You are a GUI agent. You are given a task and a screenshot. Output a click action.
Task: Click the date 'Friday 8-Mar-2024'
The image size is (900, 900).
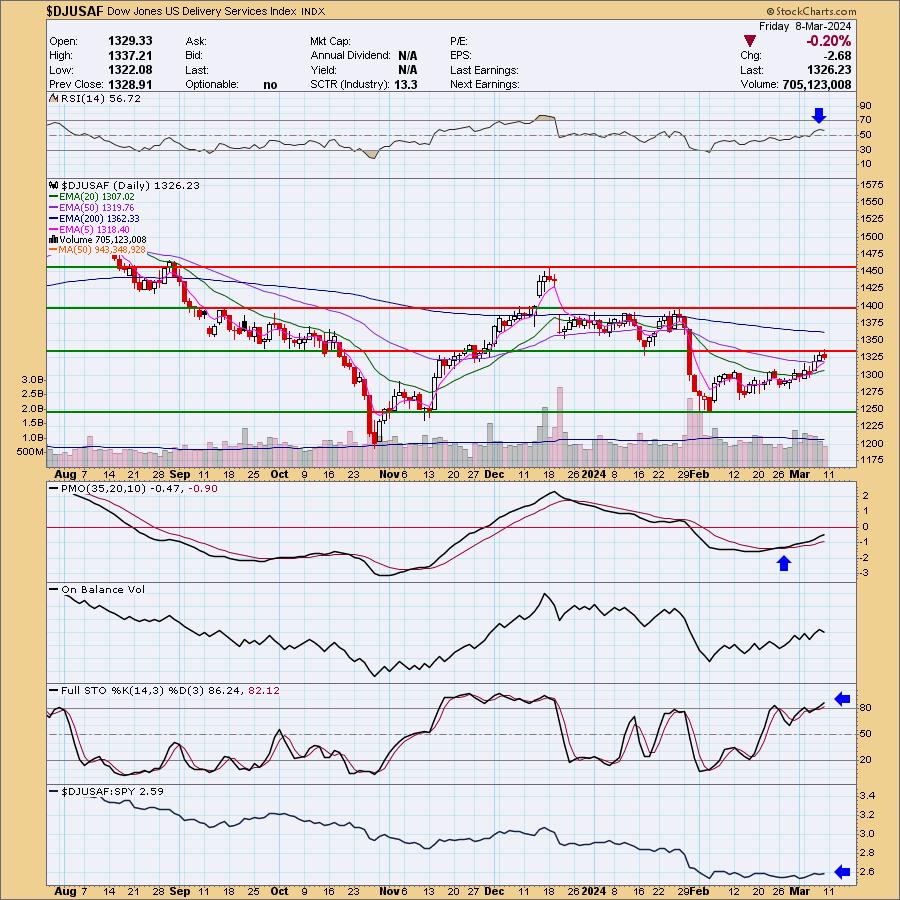coord(805,26)
